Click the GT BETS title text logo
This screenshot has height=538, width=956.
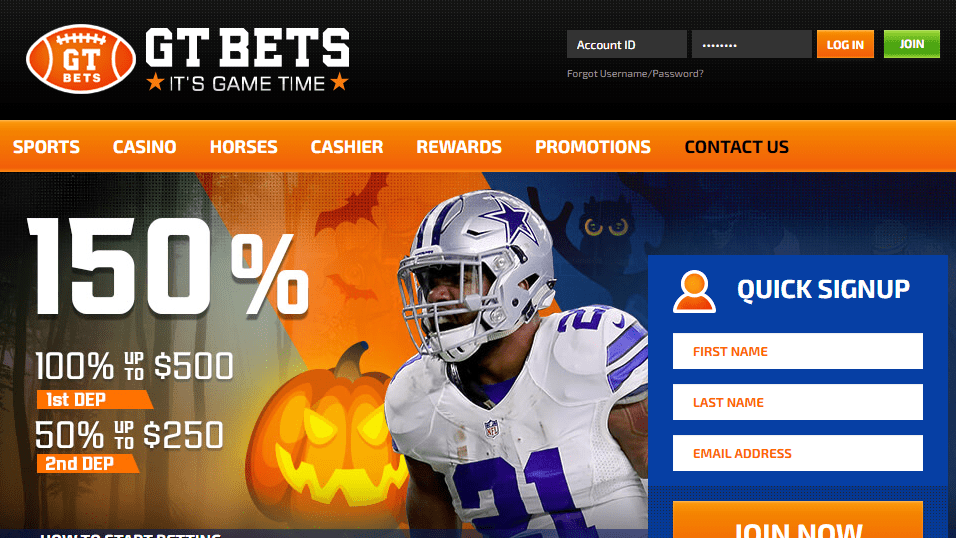247,47
